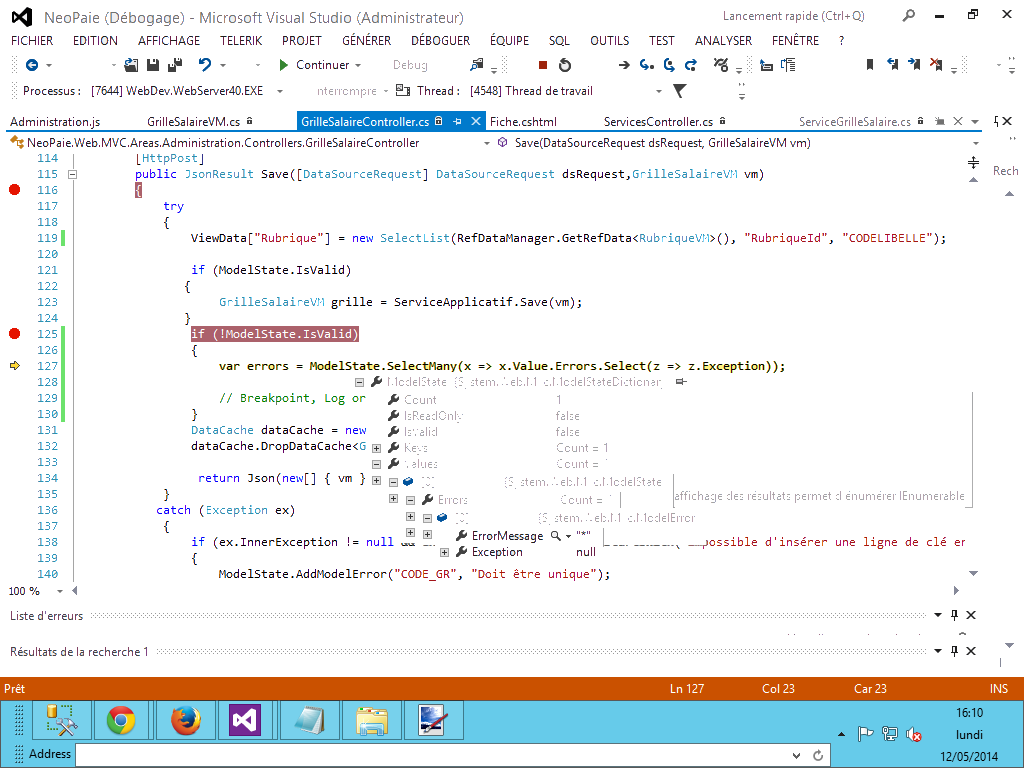Open the DÉBOGUER menu
This screenshot has width=1024, height=768.
point(440,41)
